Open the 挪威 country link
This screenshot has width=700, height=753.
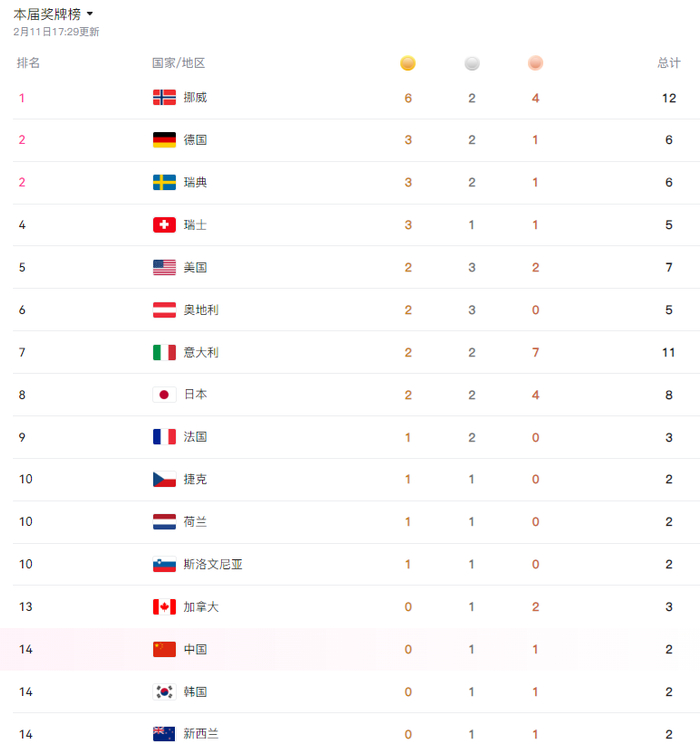pos(196,98)
